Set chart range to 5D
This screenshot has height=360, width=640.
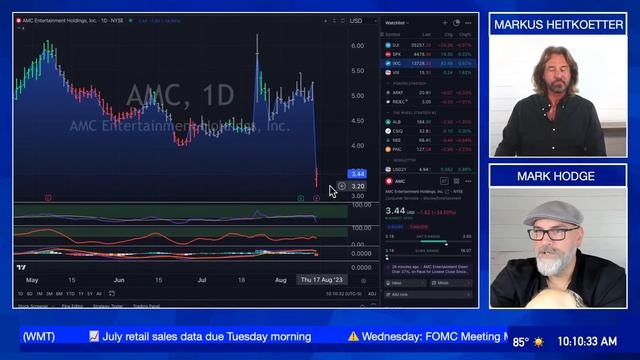click(x=29, y=293)
